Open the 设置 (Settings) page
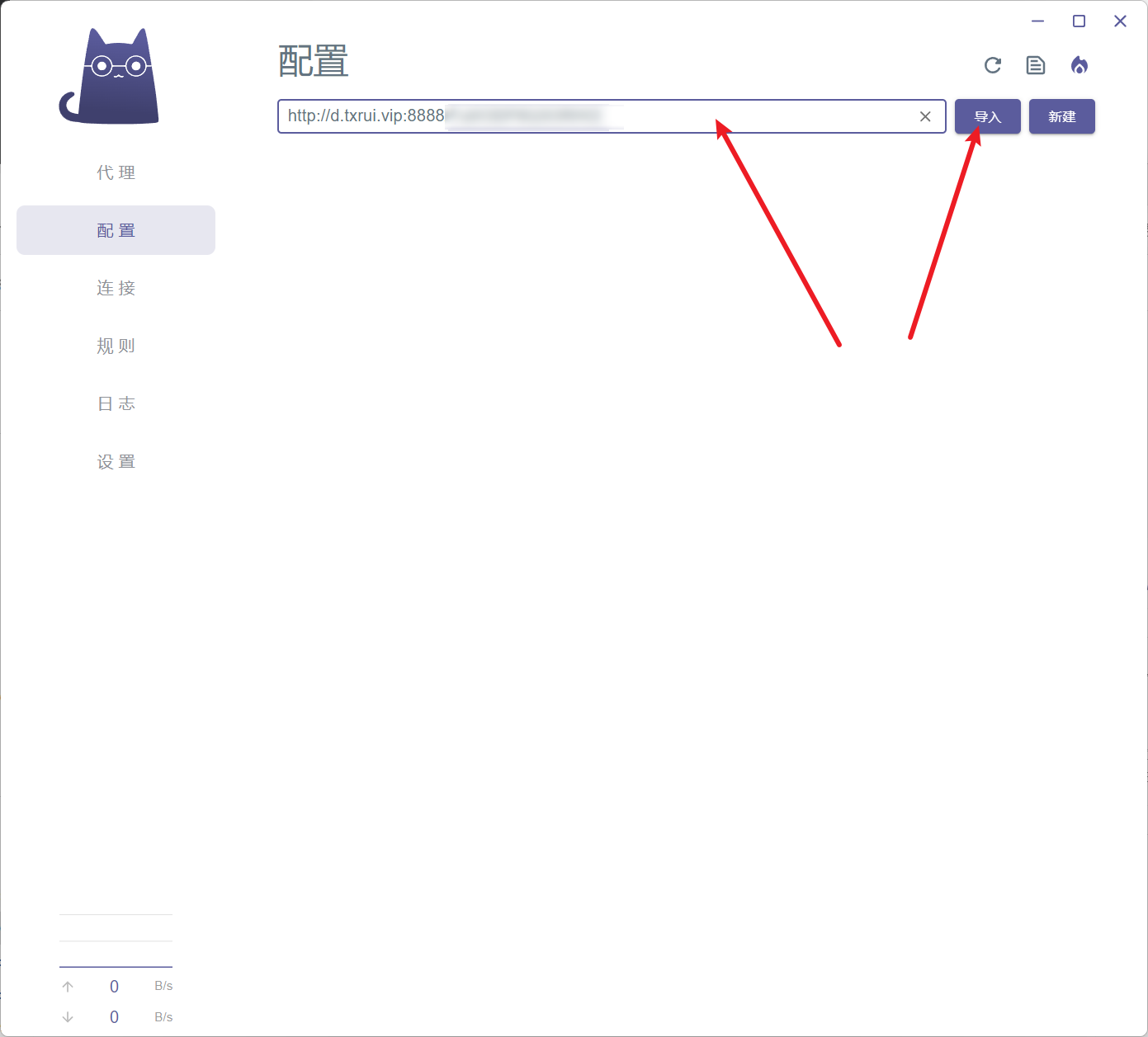Screen dimensions: 1148x1037 point(116,461)
